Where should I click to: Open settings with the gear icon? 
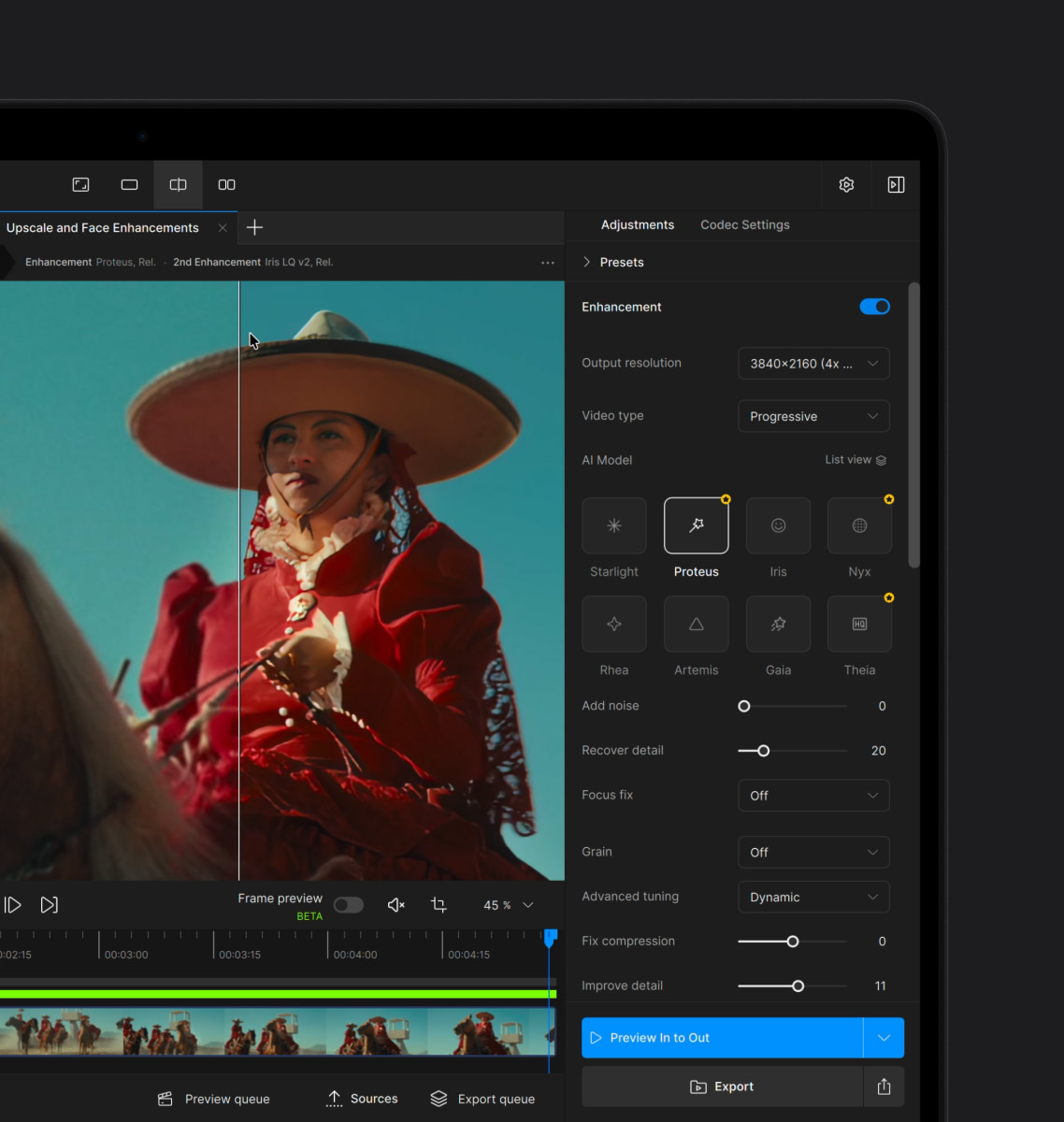pyautogui.click(x=846, y=184)
